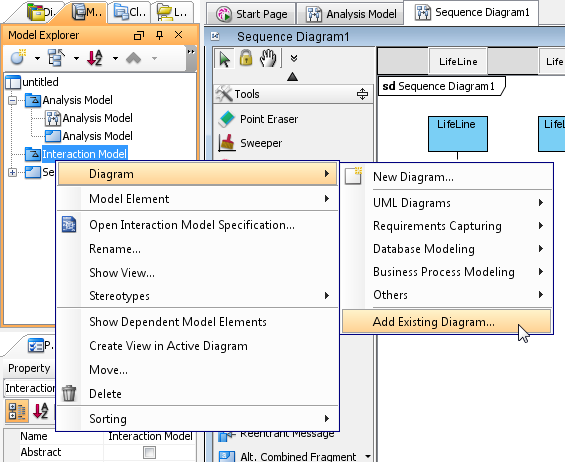Select the hand pan tool
Screen dimensions: 565x462
point(268,58)
